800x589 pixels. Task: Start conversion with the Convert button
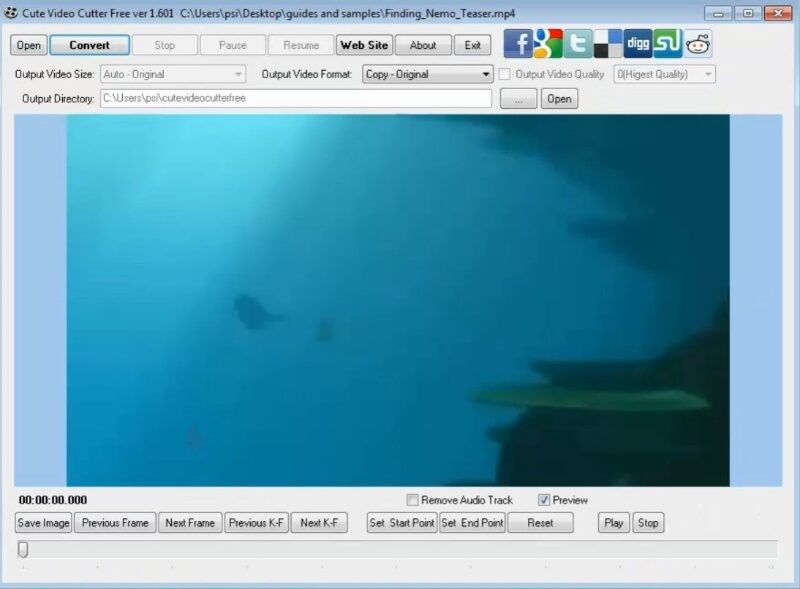[x=89, y=45]
